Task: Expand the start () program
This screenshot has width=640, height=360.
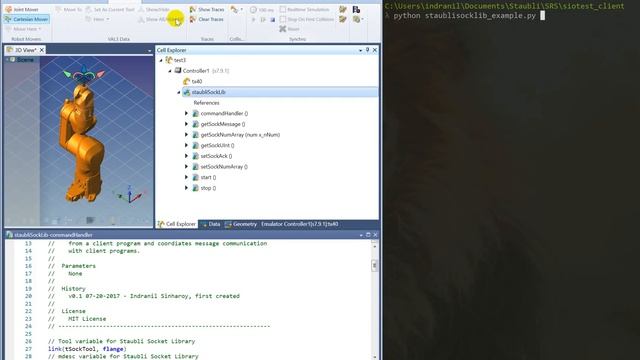Action: point(186,177)
